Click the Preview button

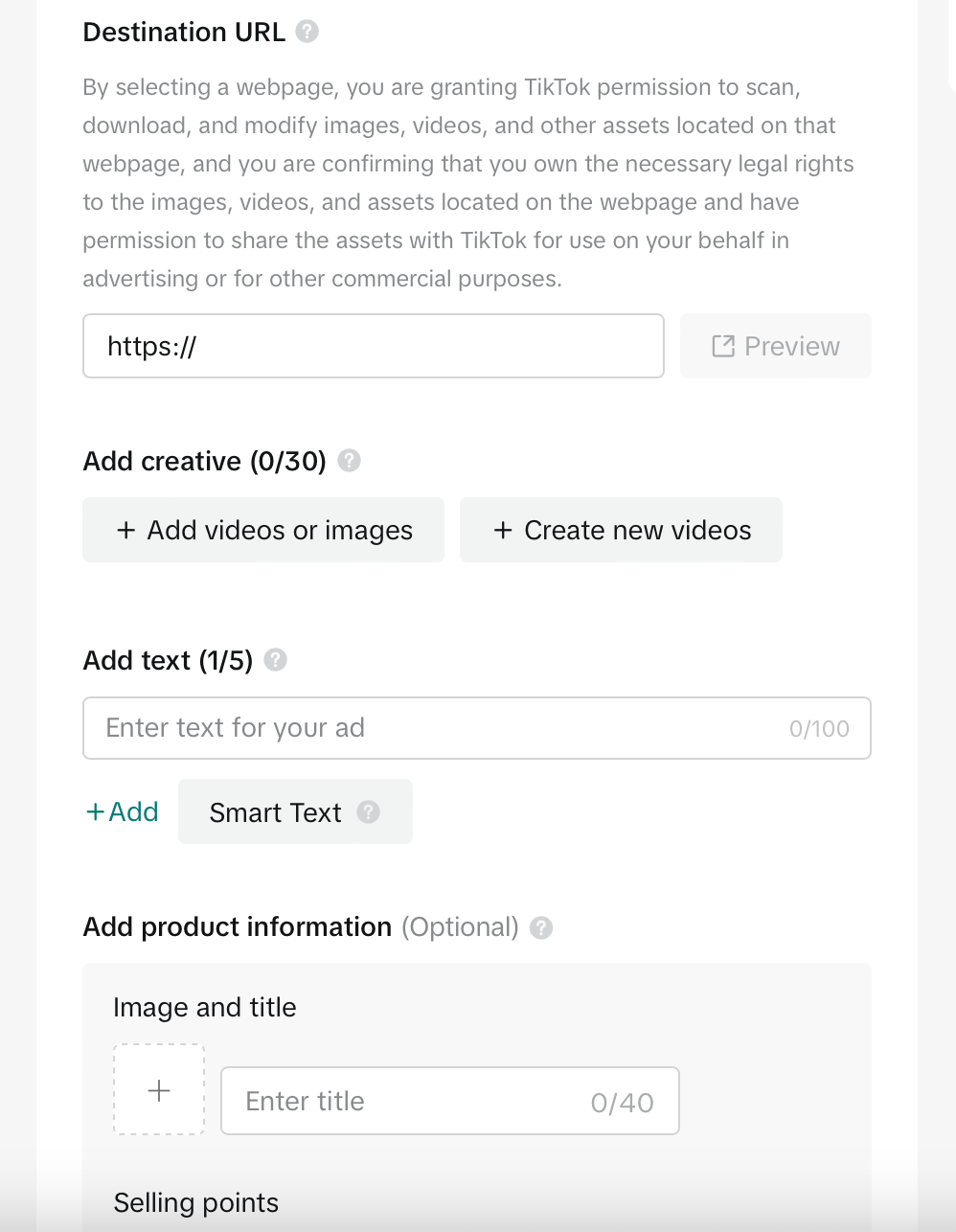[x=776, y=346]
